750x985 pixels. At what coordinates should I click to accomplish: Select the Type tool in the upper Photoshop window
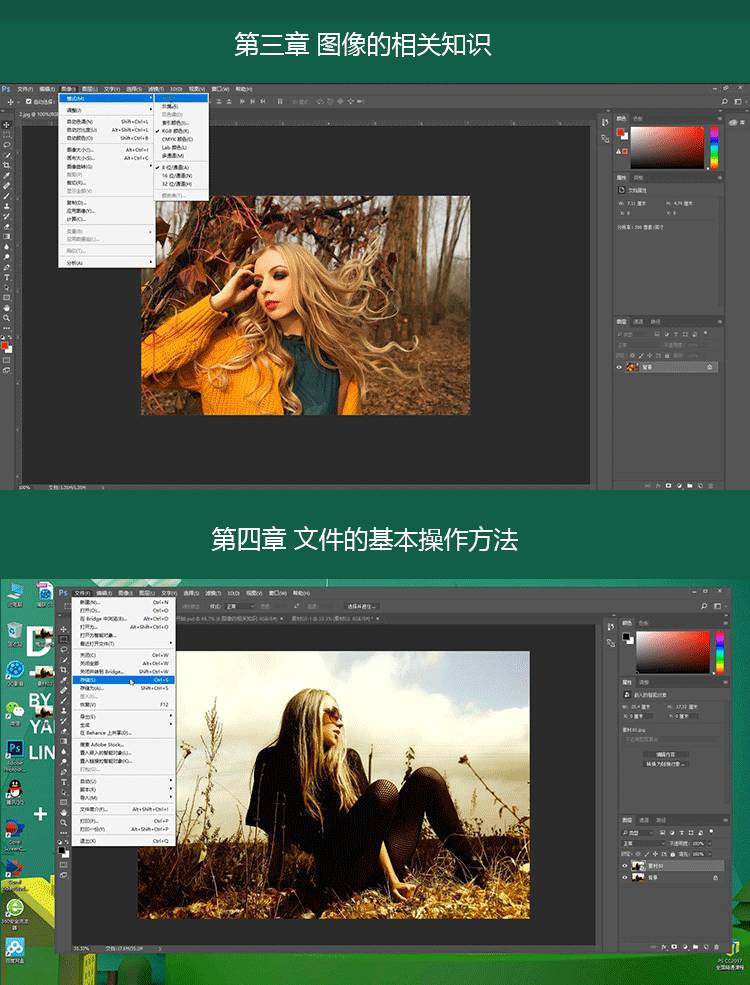tap(7, 277)
